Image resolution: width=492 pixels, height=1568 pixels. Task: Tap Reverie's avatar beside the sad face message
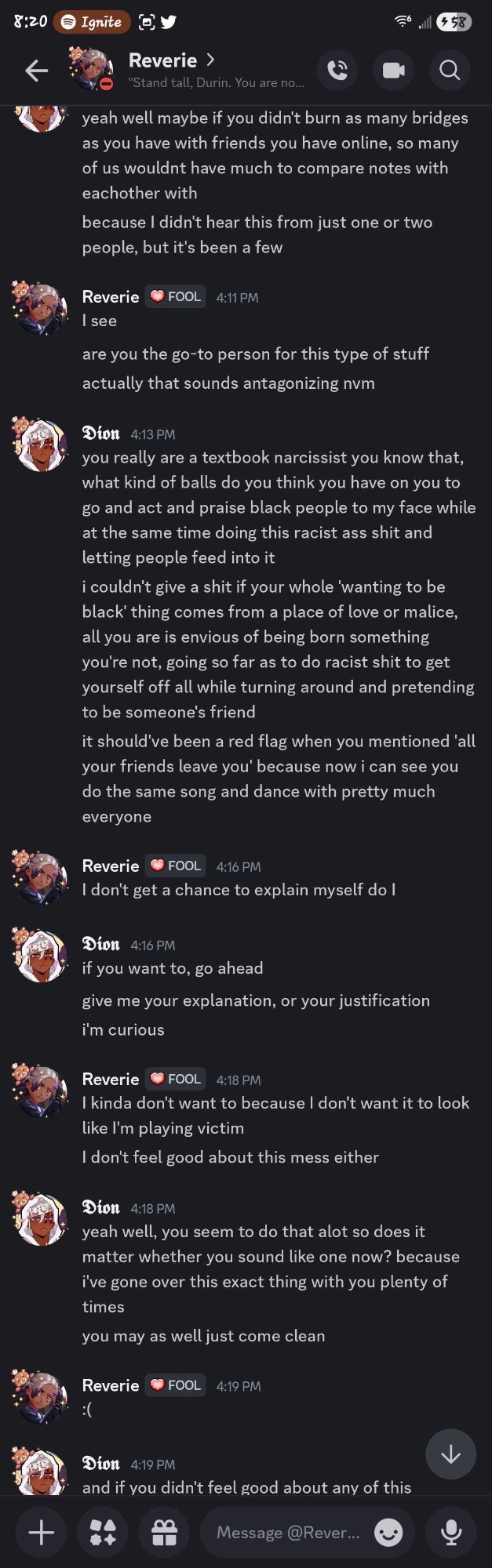click(41, 1396)
